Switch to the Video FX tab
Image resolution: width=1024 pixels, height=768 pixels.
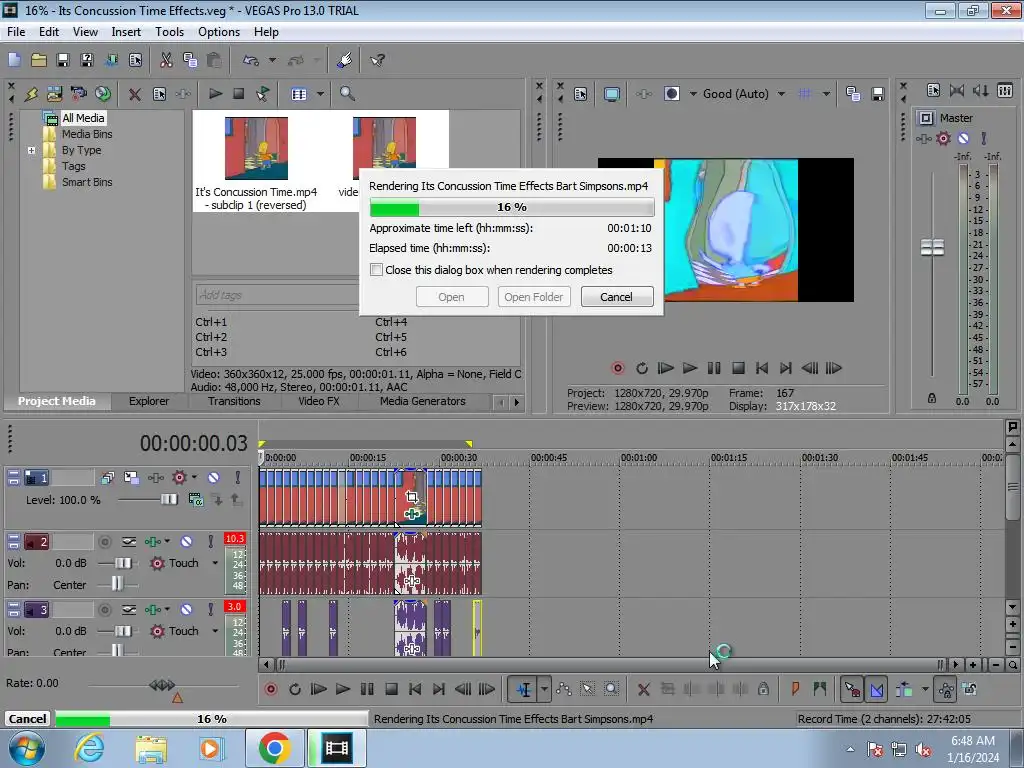point(319,402)
